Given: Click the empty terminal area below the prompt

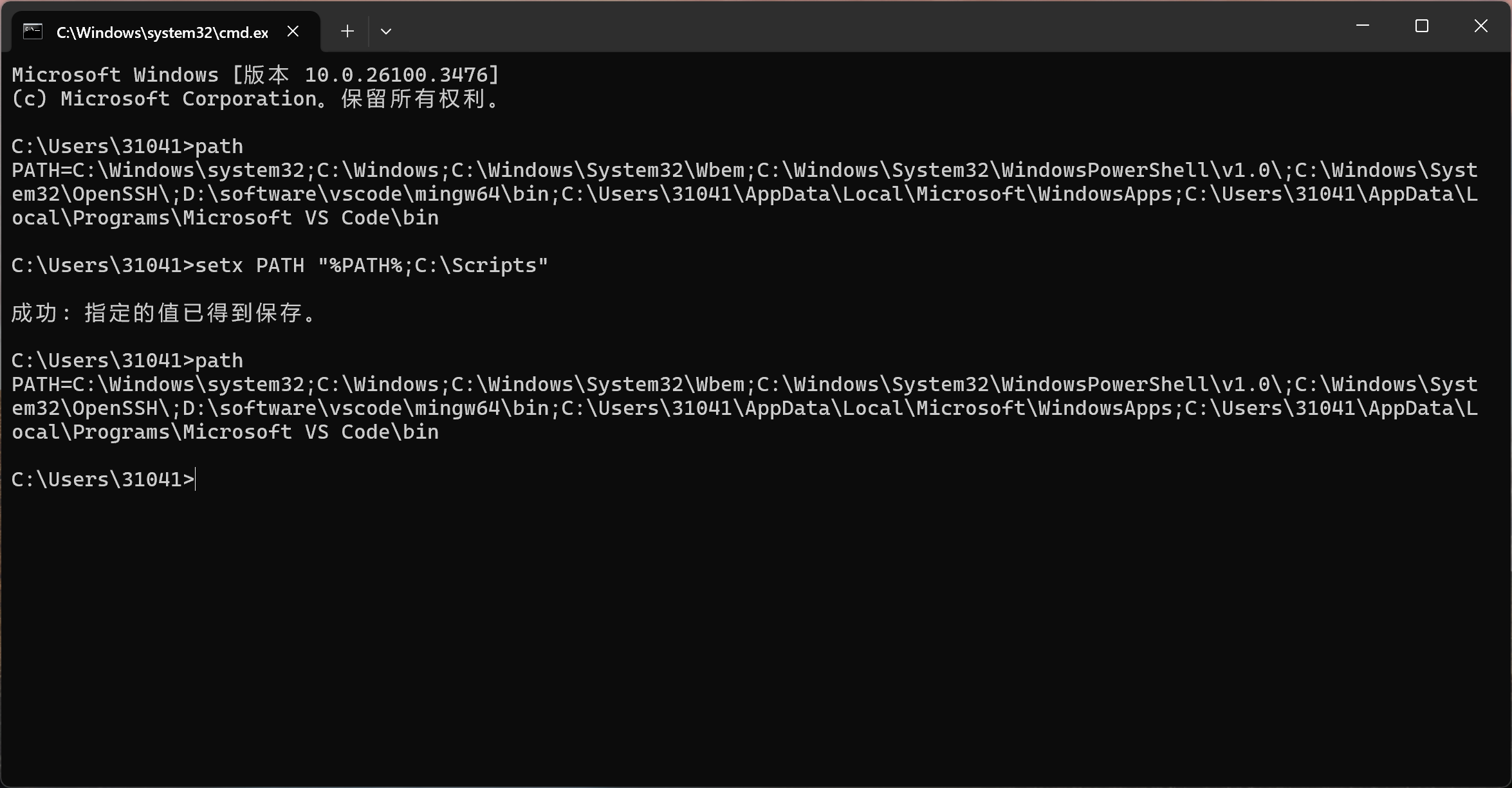Looking at the screenshot, I should tap(756, 637).
